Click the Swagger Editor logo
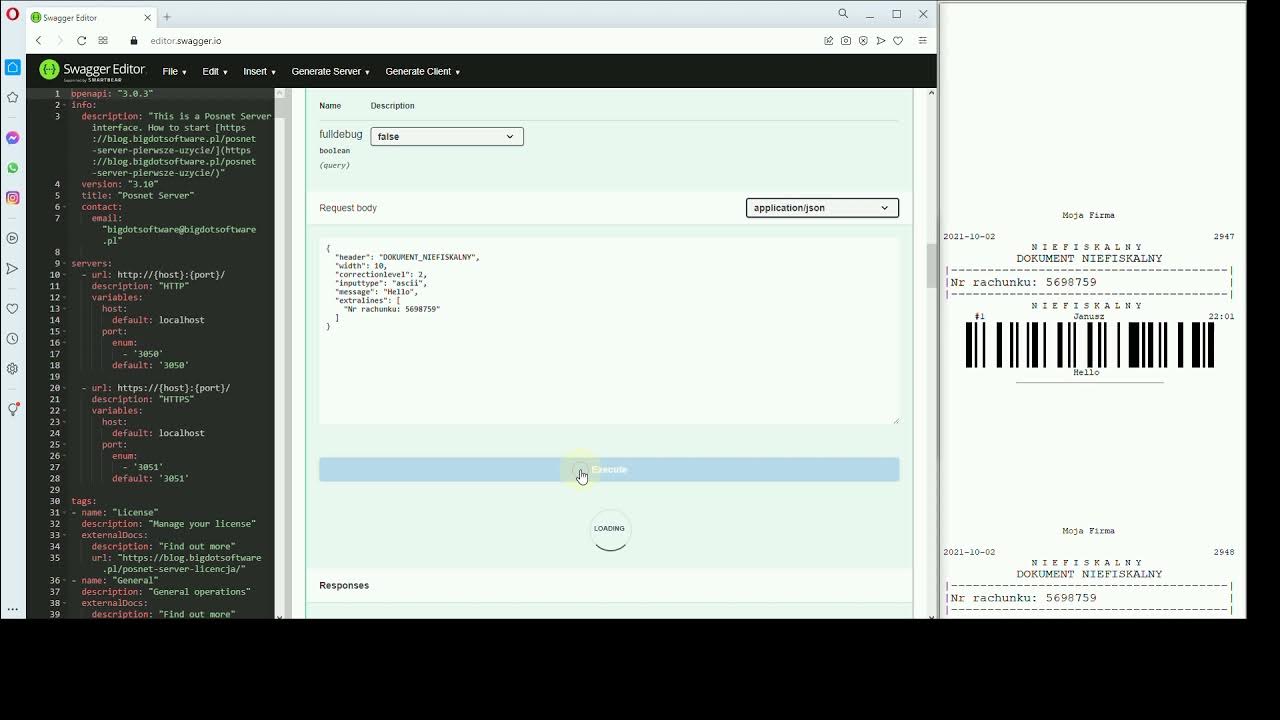 [x=92, y=71]
